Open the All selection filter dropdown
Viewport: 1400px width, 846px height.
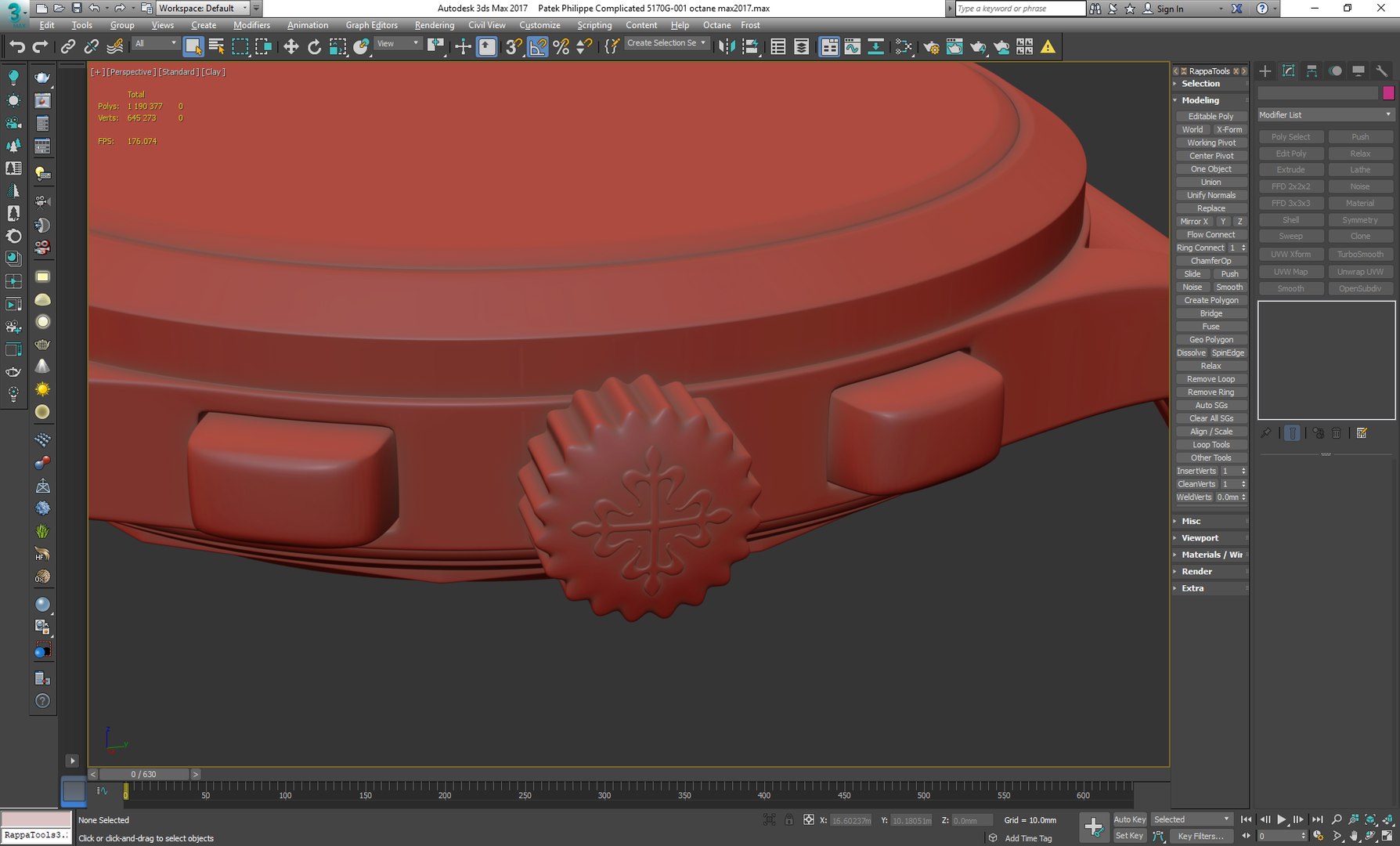tap(155, 44)
